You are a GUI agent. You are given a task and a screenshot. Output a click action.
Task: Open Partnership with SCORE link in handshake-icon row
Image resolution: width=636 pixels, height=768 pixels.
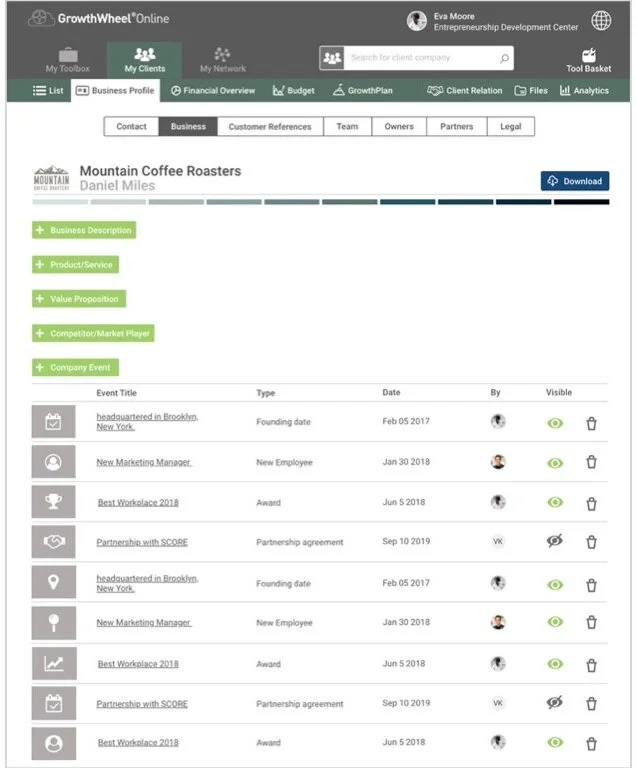pyautogui.click(x=142, y=542)
